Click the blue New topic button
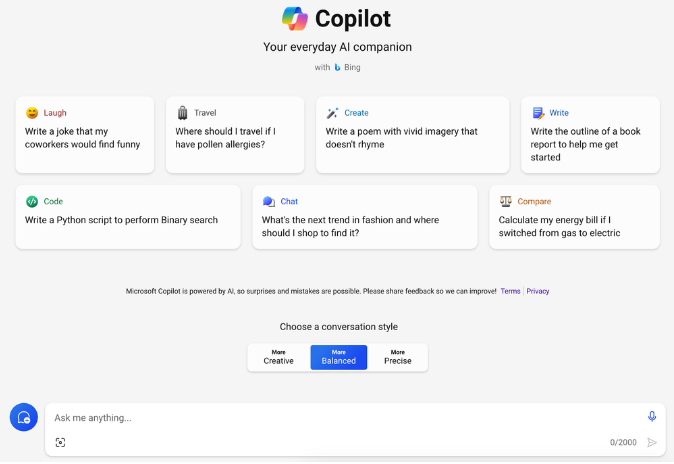Image resolution: width=674 pixels, height=464 pixels. (x=24, y=417)
